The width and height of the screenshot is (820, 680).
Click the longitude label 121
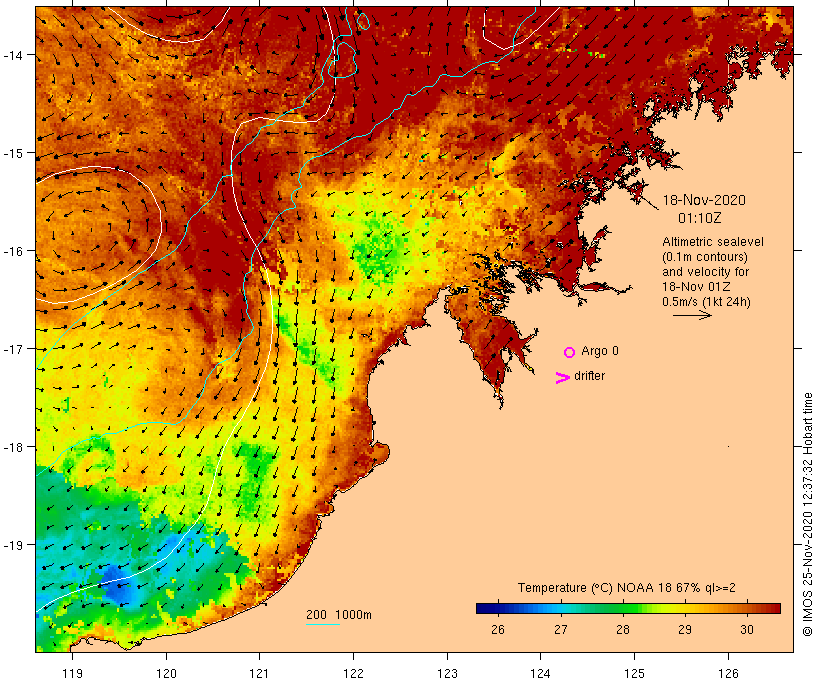[x=259, y=673]
